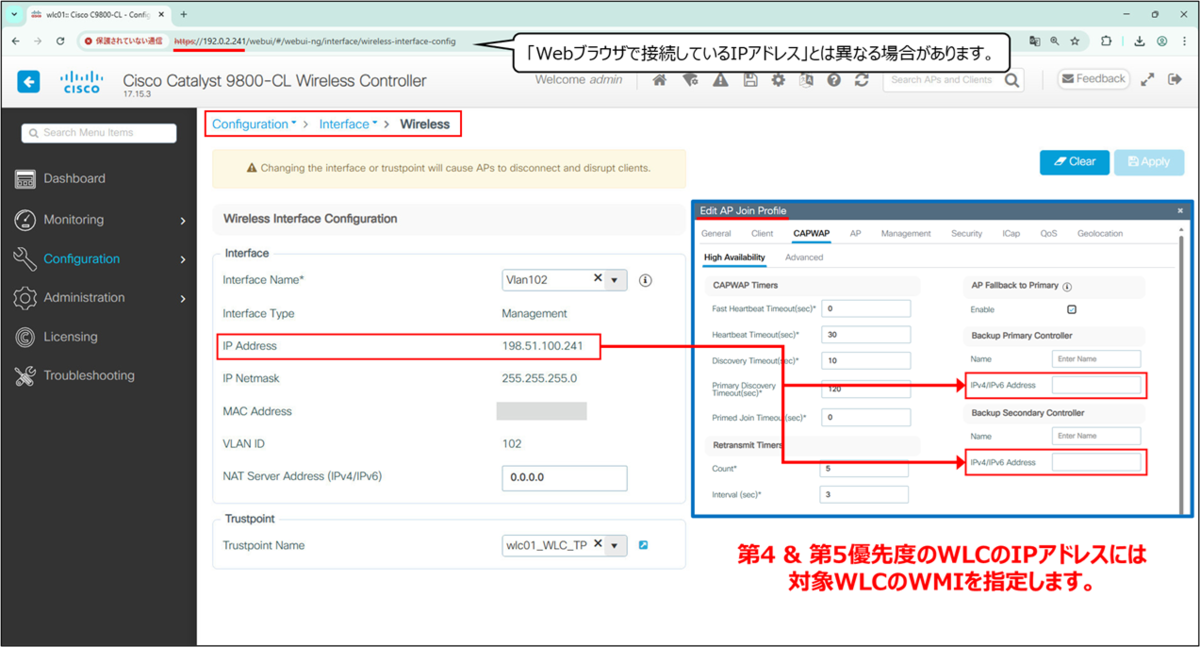The image size is (1200, 647).
Task: Click the Search Menu Items field
Action: click(x=99, y=133)
